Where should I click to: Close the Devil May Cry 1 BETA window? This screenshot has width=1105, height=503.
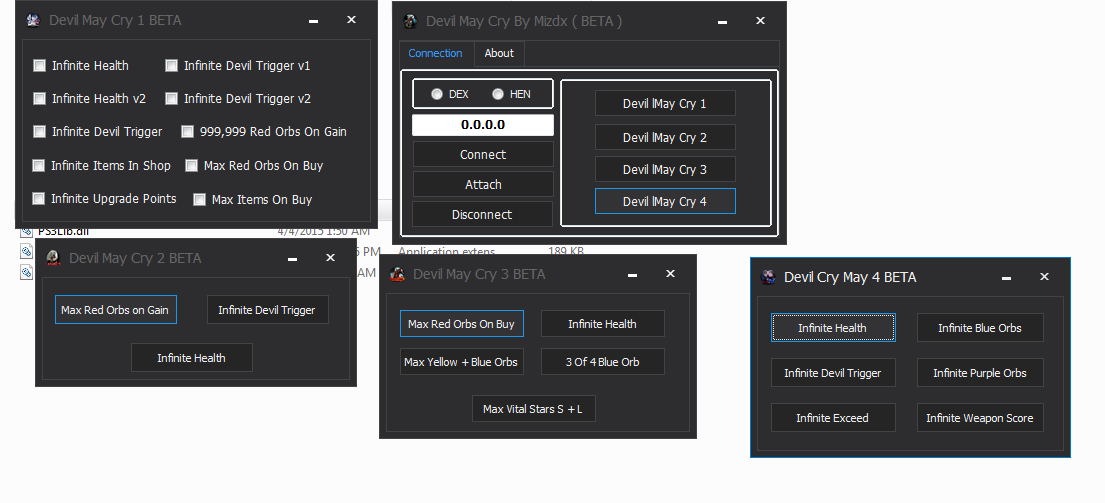pos(352,20)
